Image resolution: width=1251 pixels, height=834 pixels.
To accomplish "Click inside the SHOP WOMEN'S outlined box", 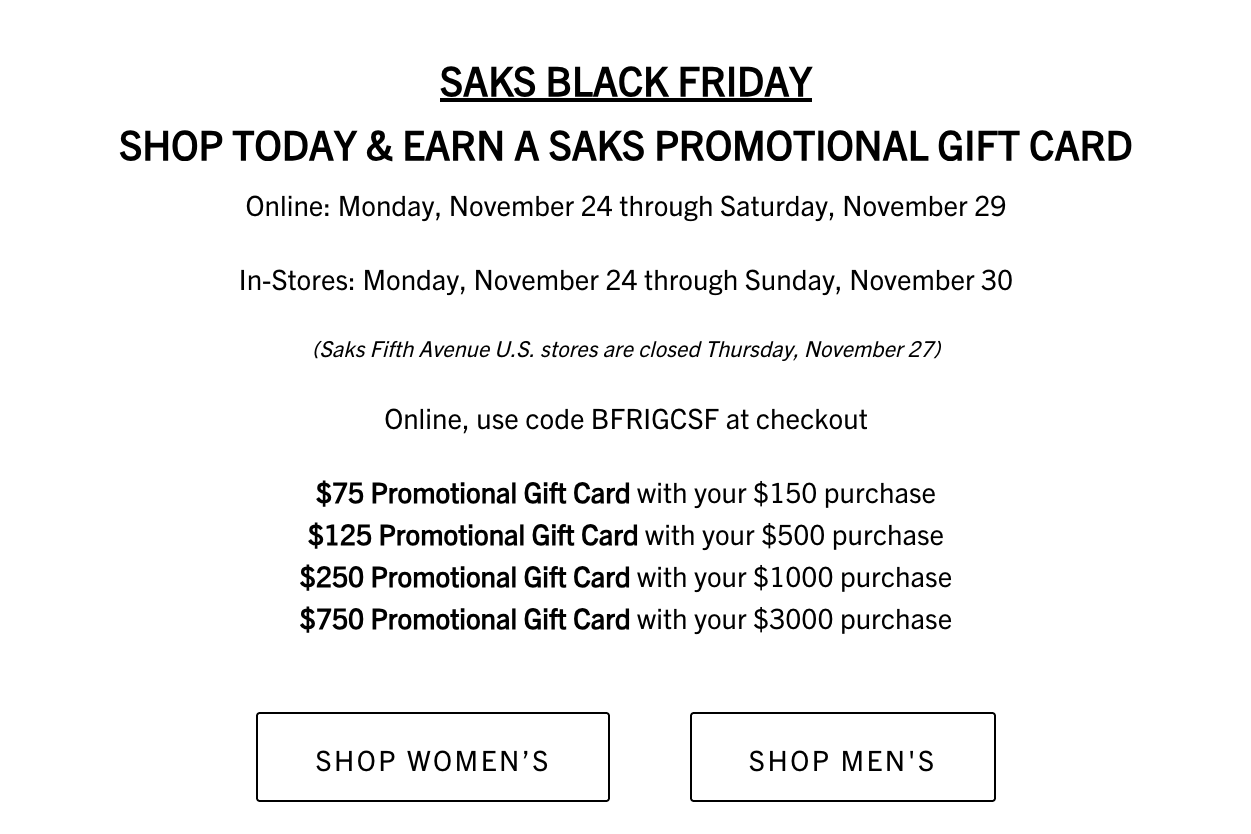I will (432, 758).
